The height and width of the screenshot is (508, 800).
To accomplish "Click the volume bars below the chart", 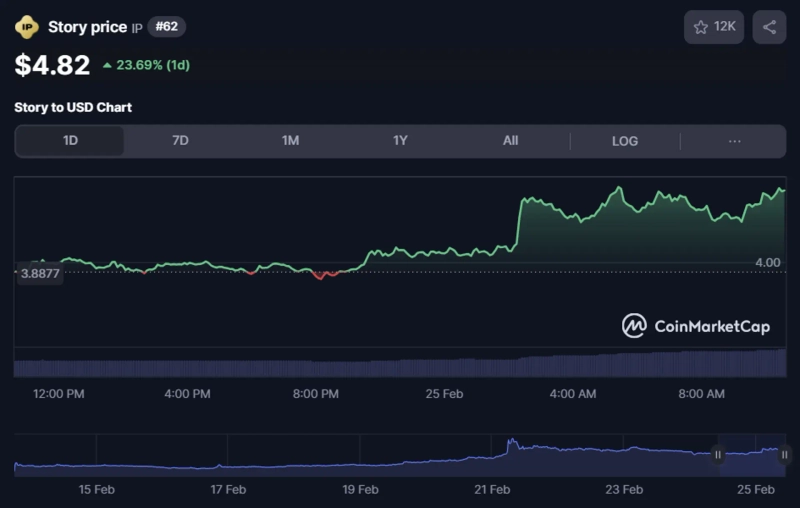I will 400,365.
